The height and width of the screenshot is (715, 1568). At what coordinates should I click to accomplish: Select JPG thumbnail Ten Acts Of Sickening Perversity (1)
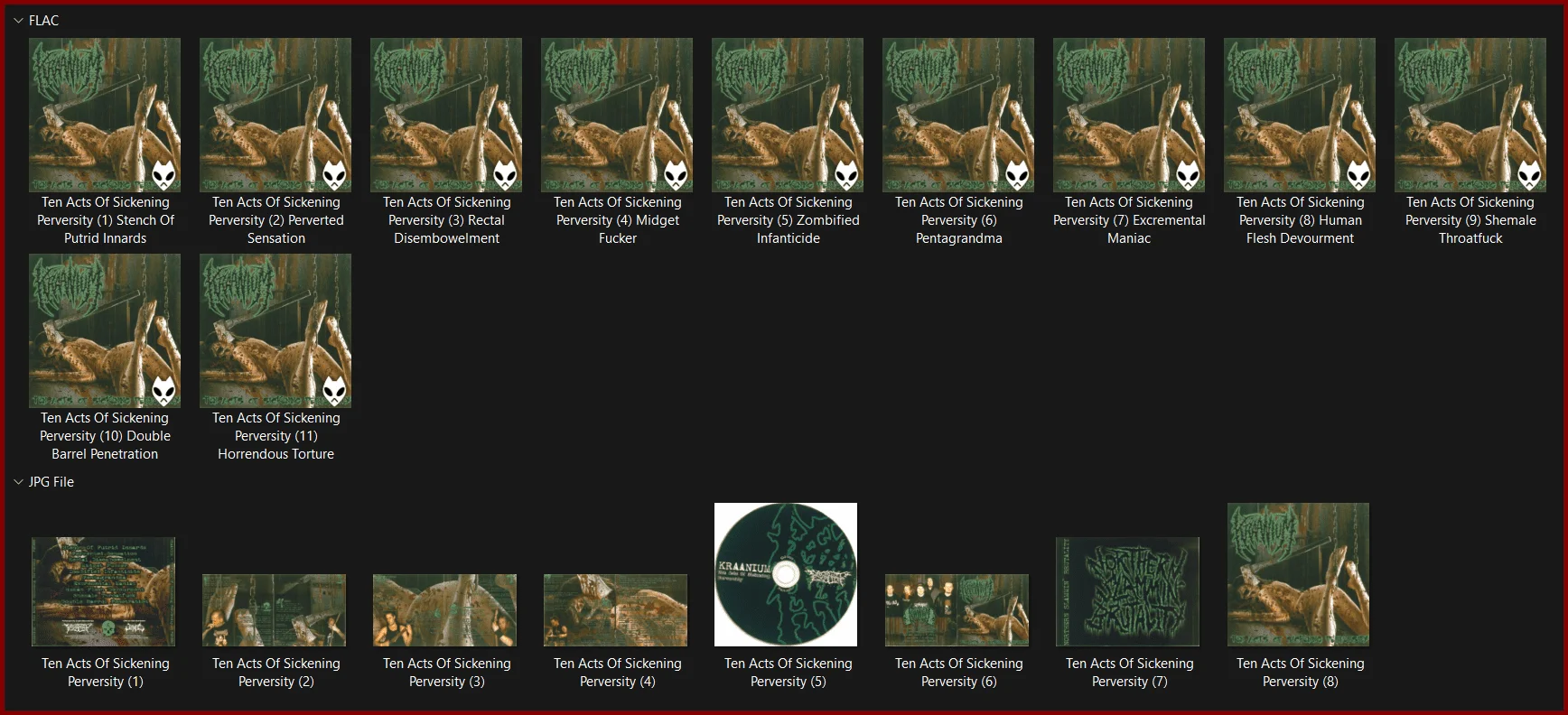pyautogui.click(x=104, y=591)
